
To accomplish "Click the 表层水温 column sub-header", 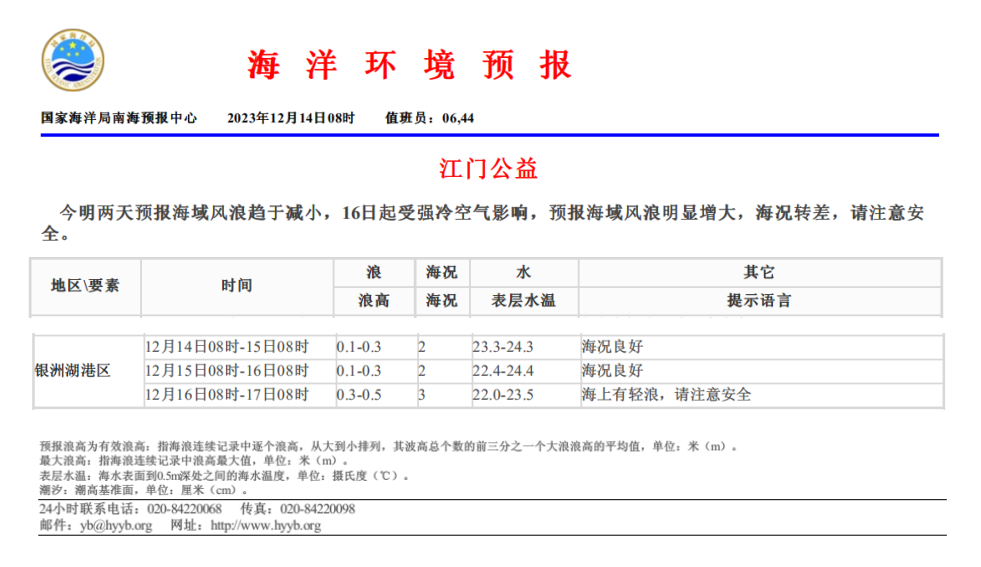I will pyautogui.click(x=523, y=300).
